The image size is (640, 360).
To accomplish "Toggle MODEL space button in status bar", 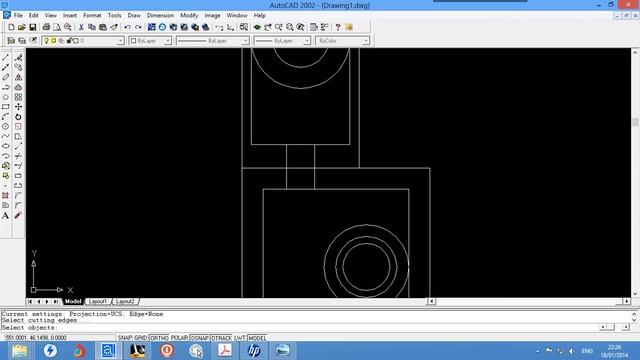I will 257,338.
